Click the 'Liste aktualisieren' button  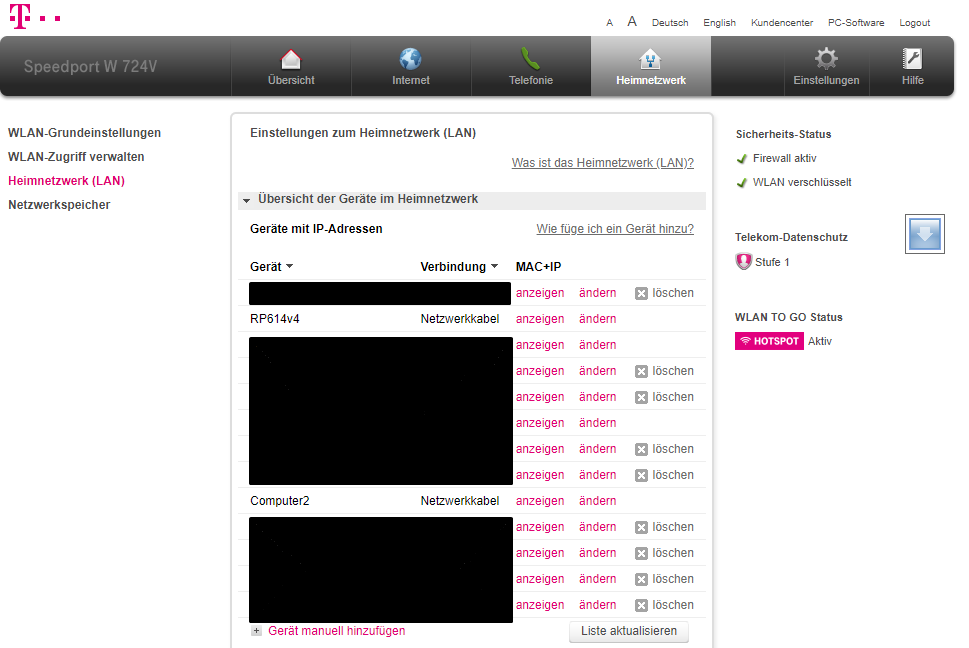[628, 631]
